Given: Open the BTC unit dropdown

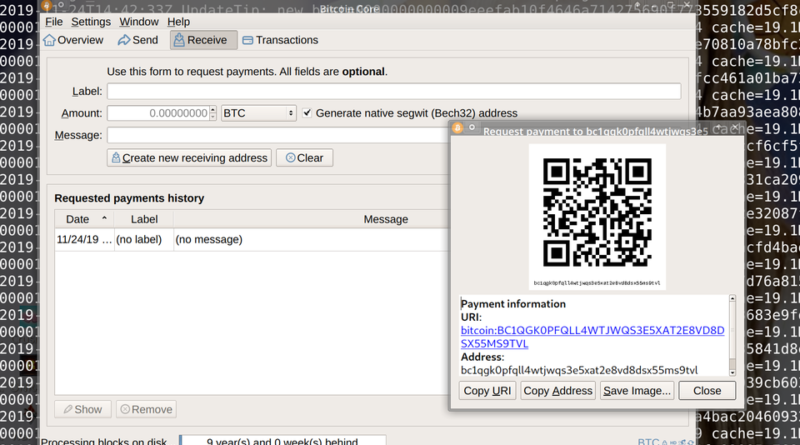Looking at the screenshot, I should pyautogui.click(x=259, y=113).
